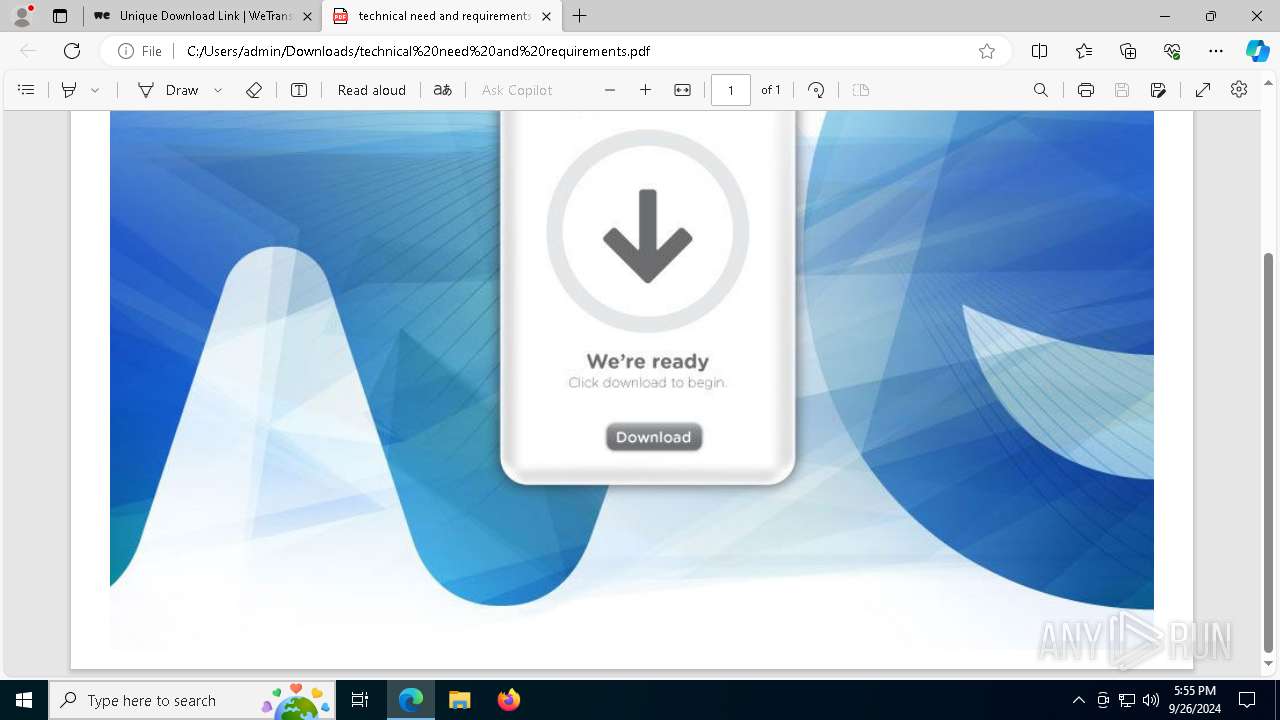Viewport: 1280px width, 720px height.
Task: Zoom in the PDF with plus
Action: pos(646,90)
